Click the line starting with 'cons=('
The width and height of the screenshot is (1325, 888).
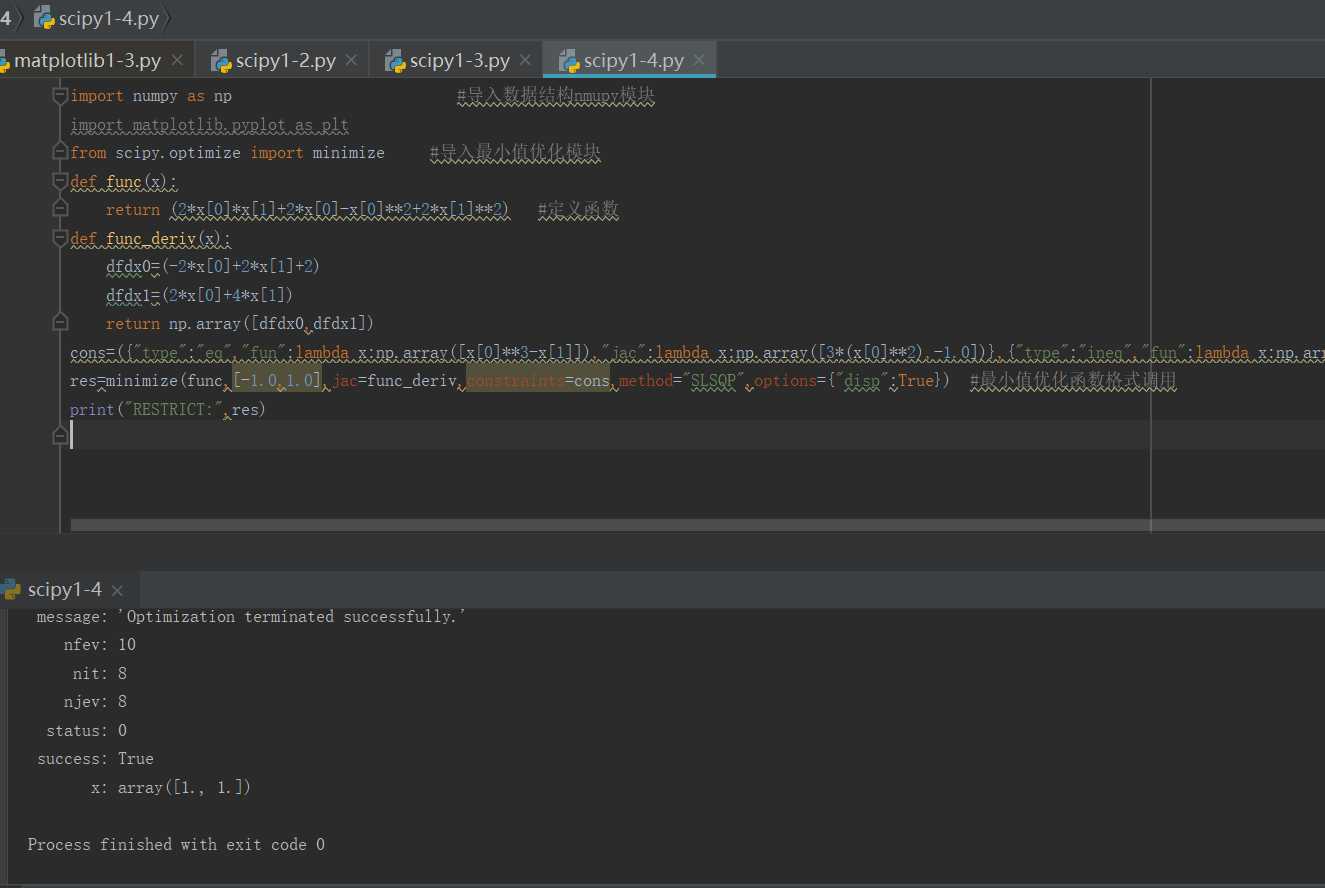(x=697, y=352)
